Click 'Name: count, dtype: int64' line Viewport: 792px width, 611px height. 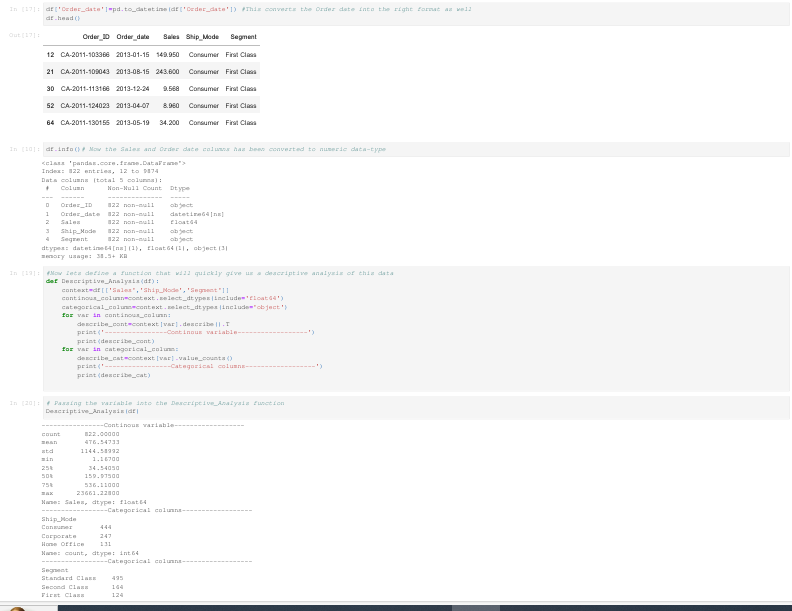coord(90,553)
